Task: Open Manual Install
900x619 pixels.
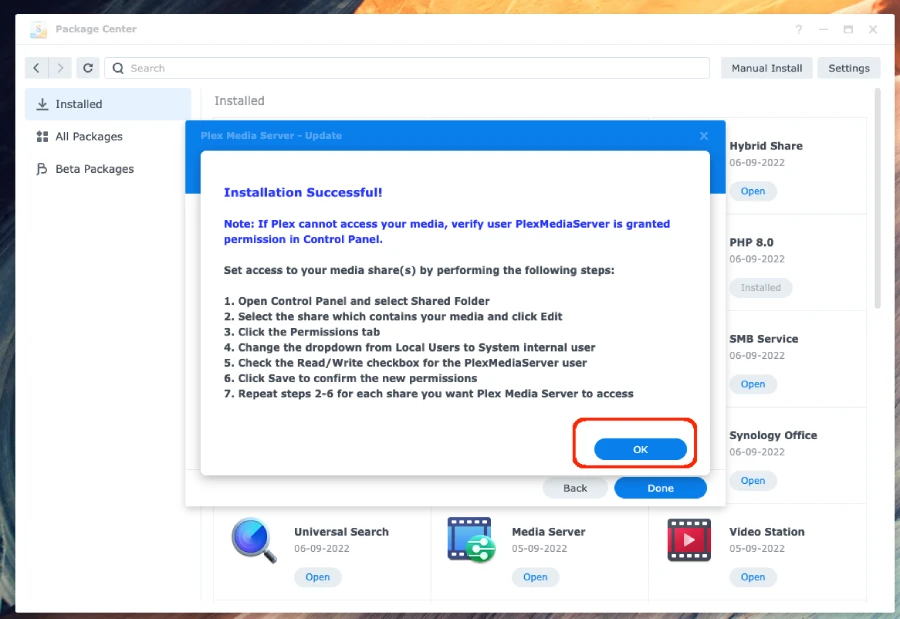Action: click(766, 68)
